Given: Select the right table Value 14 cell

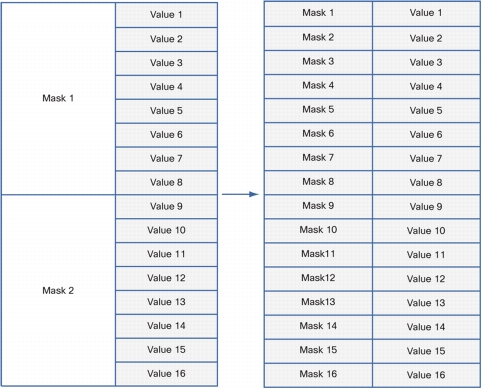Looking at the screenshot, I should (x=426, y=327).
